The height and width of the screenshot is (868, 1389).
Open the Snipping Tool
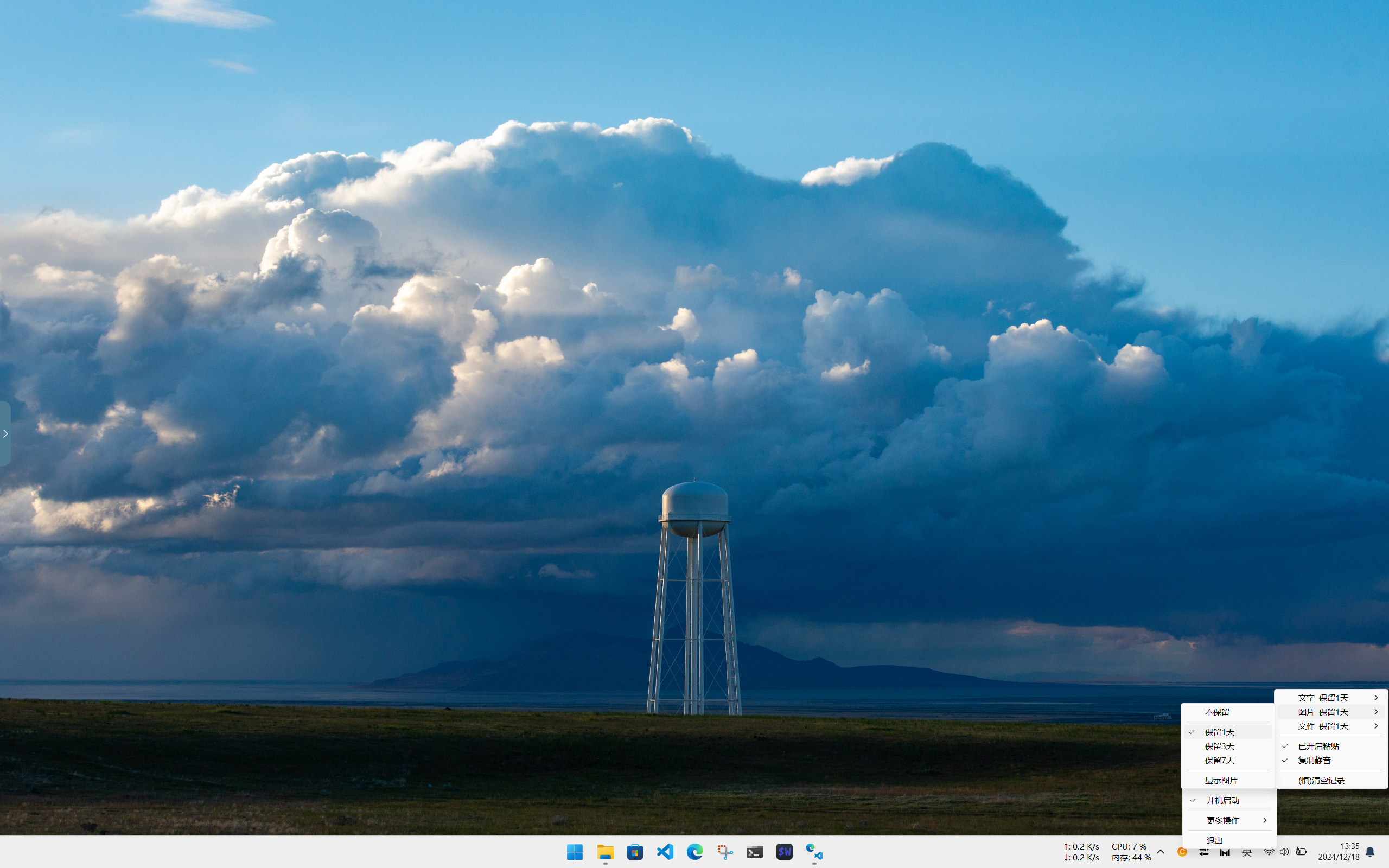pos(724,851)
